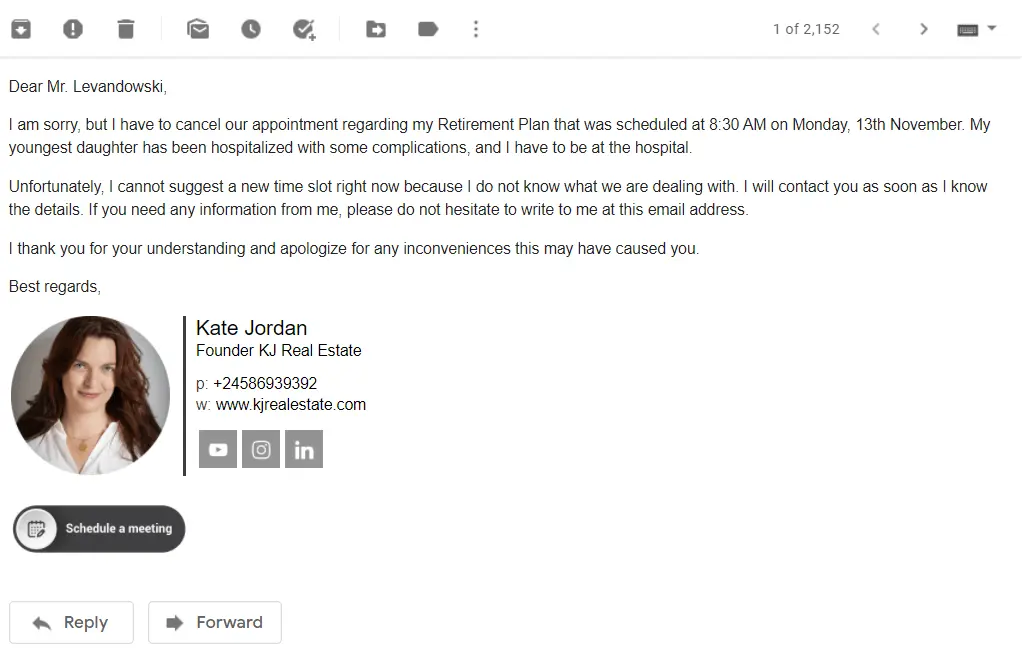The width and height of the screenshot is (1022, 653).
Task: Open Kate Jordan's LinkedIn page
Action: [304, 449]
